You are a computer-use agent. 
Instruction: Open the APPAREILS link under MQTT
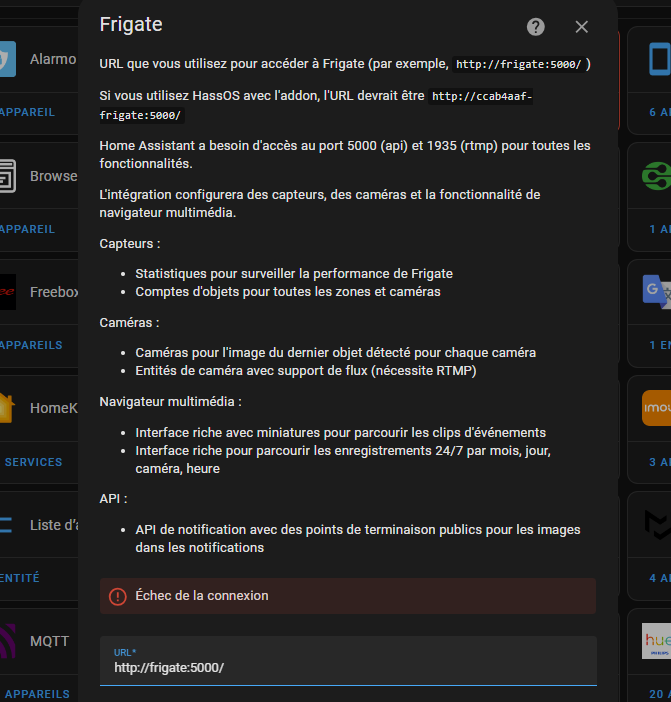point(36,693)
